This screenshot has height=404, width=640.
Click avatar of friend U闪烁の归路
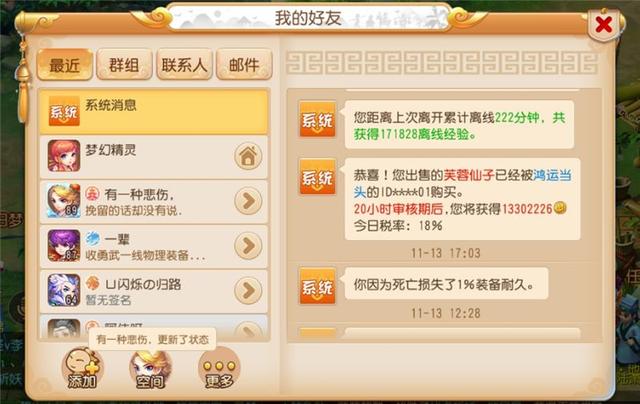[x=64, y=290]
